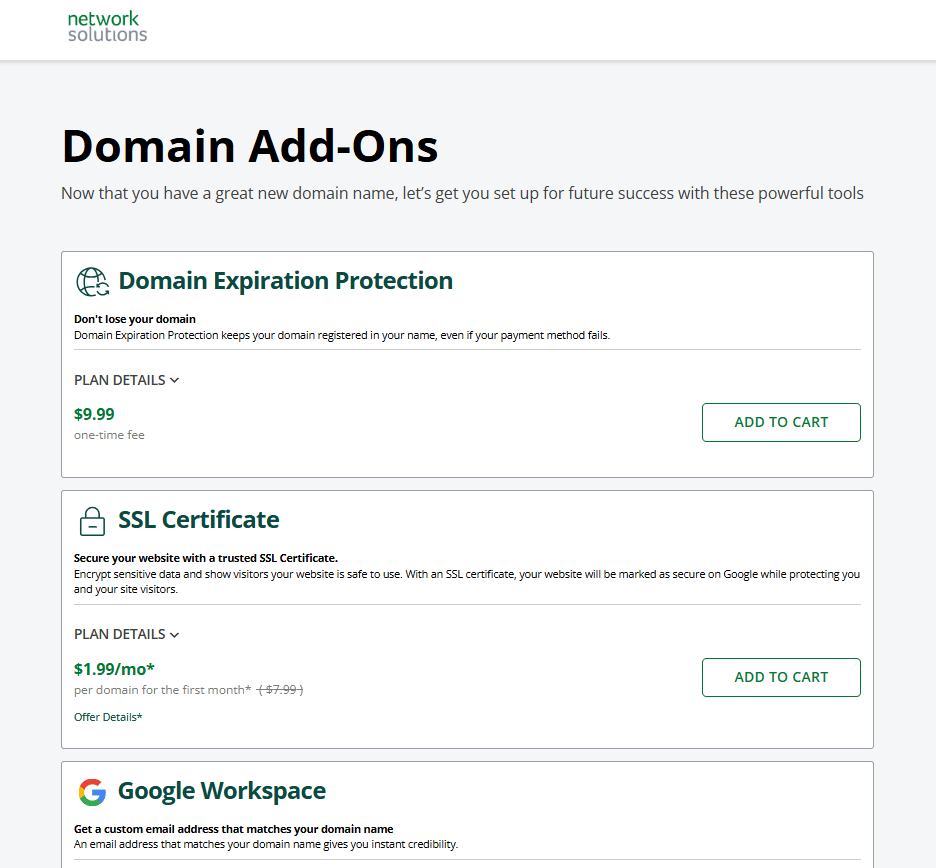Click the SSL Certificate heading
The image size is (936, 868).
[x=198, y=520]
